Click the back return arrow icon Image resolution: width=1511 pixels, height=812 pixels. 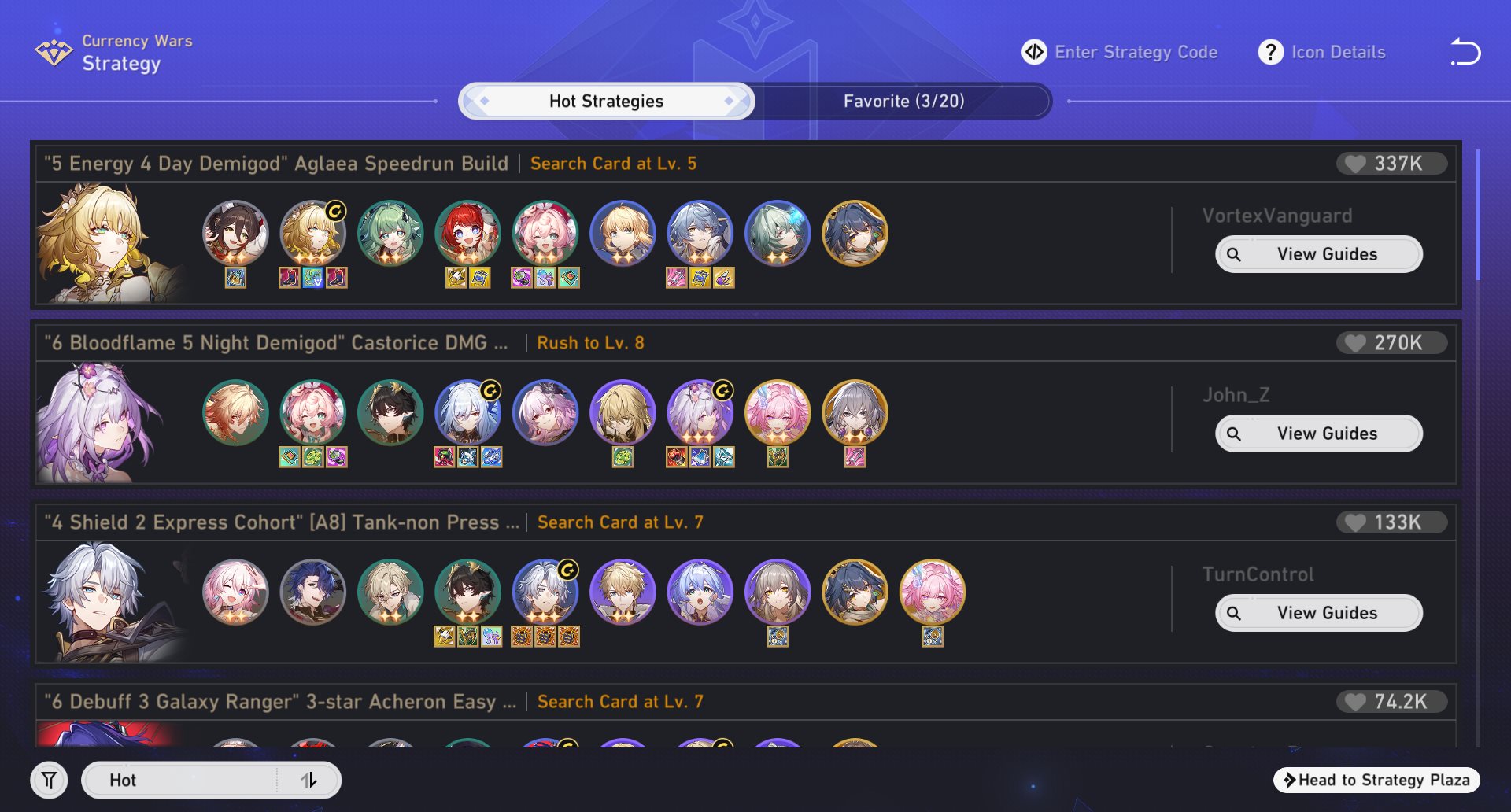[x=1465, y=52]
